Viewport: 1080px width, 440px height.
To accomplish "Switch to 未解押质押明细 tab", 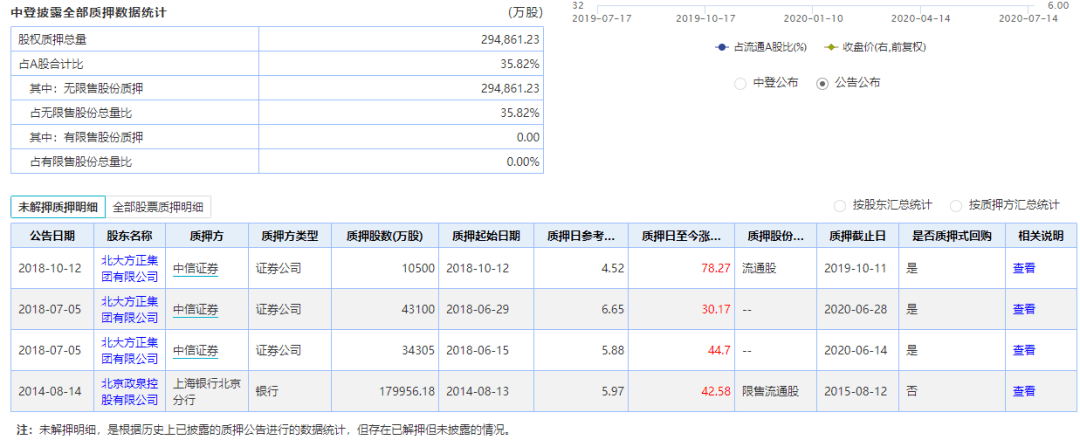I will [x=58, y=207].
